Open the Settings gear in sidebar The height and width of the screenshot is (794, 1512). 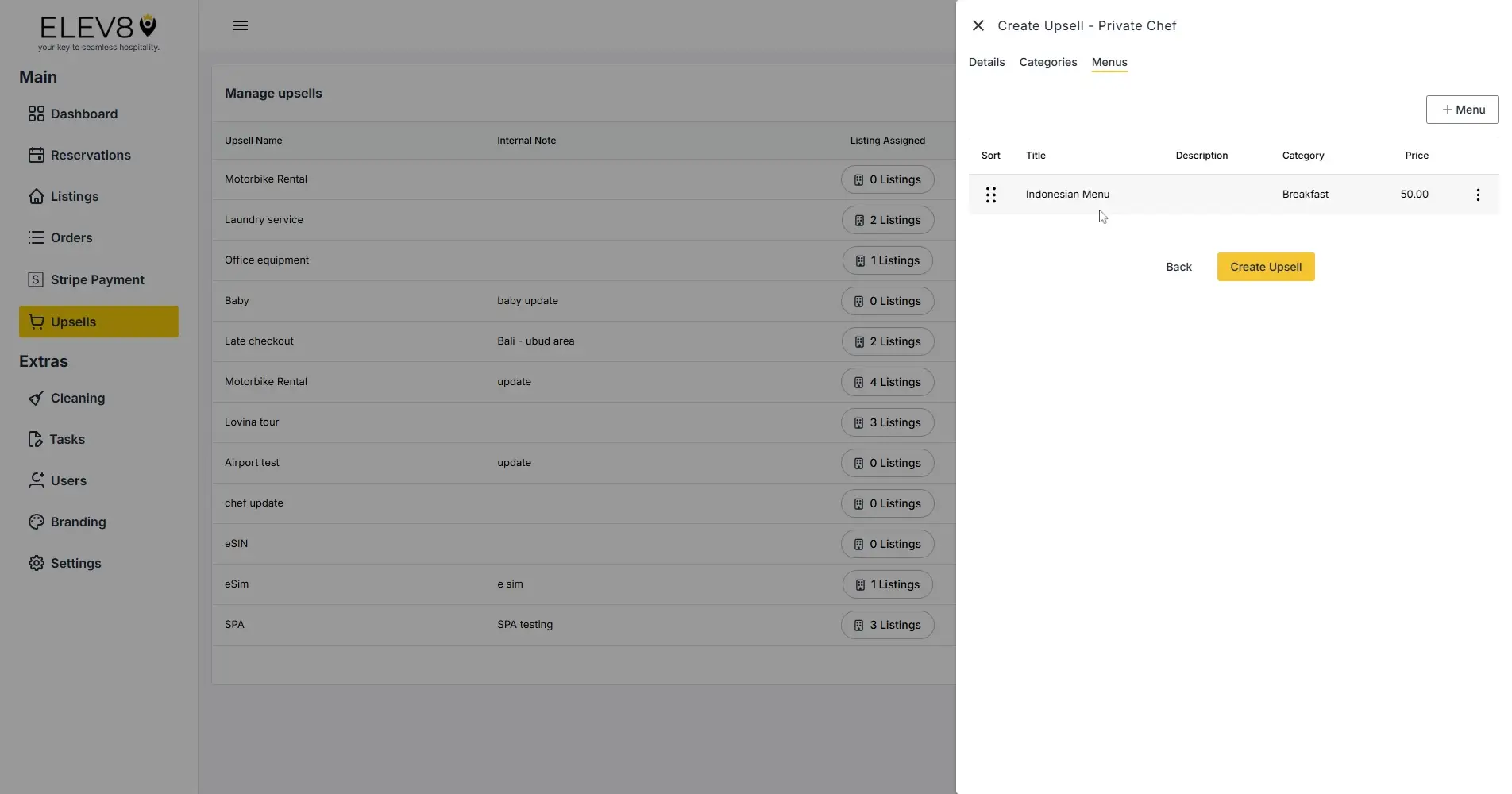37,563
